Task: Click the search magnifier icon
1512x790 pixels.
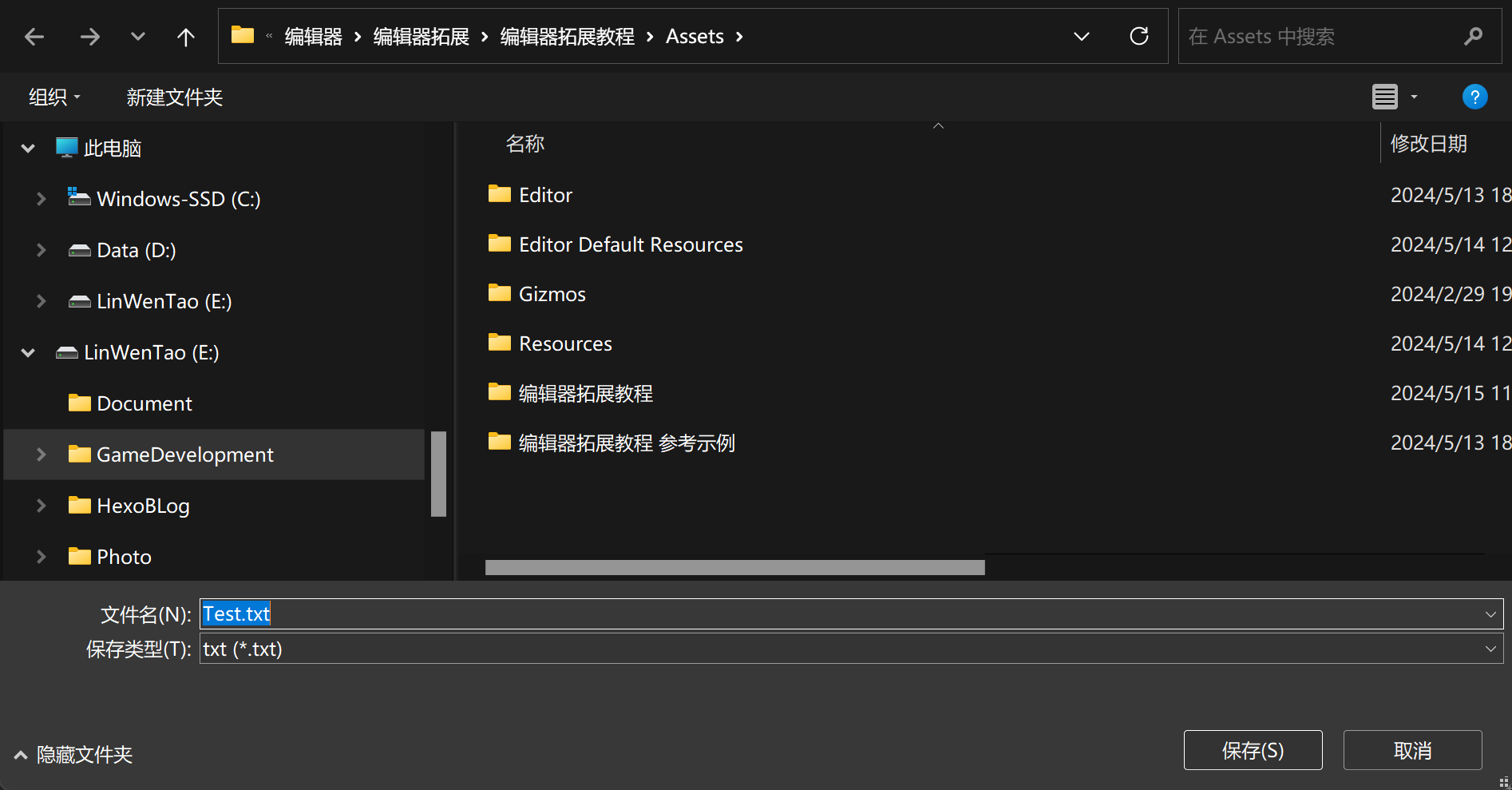Action: (x=1473, y=36)
